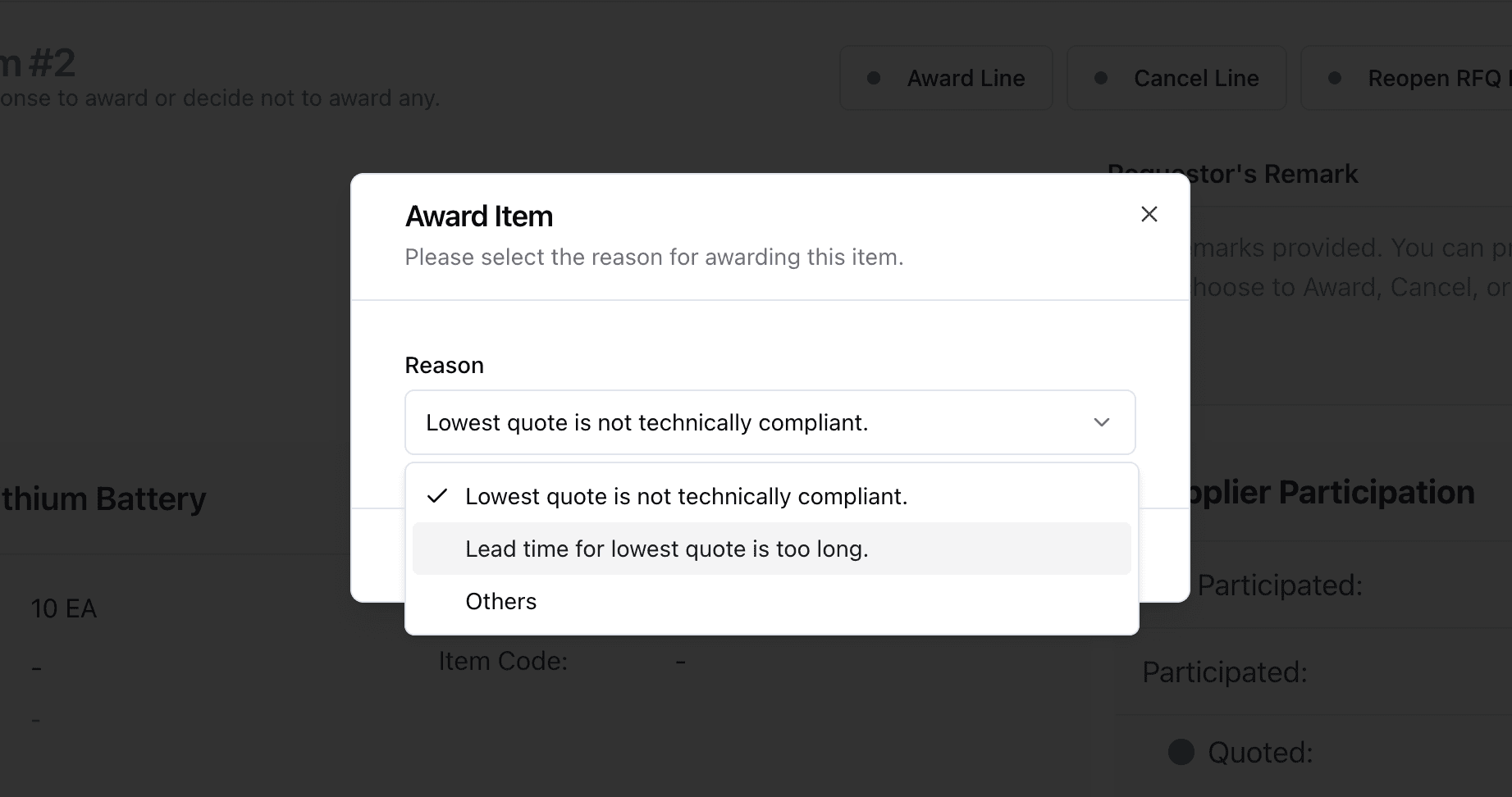Viewport: 1512px width, 797px height.
Task: Click the chevron on the Reason field
Action: 1102,422
